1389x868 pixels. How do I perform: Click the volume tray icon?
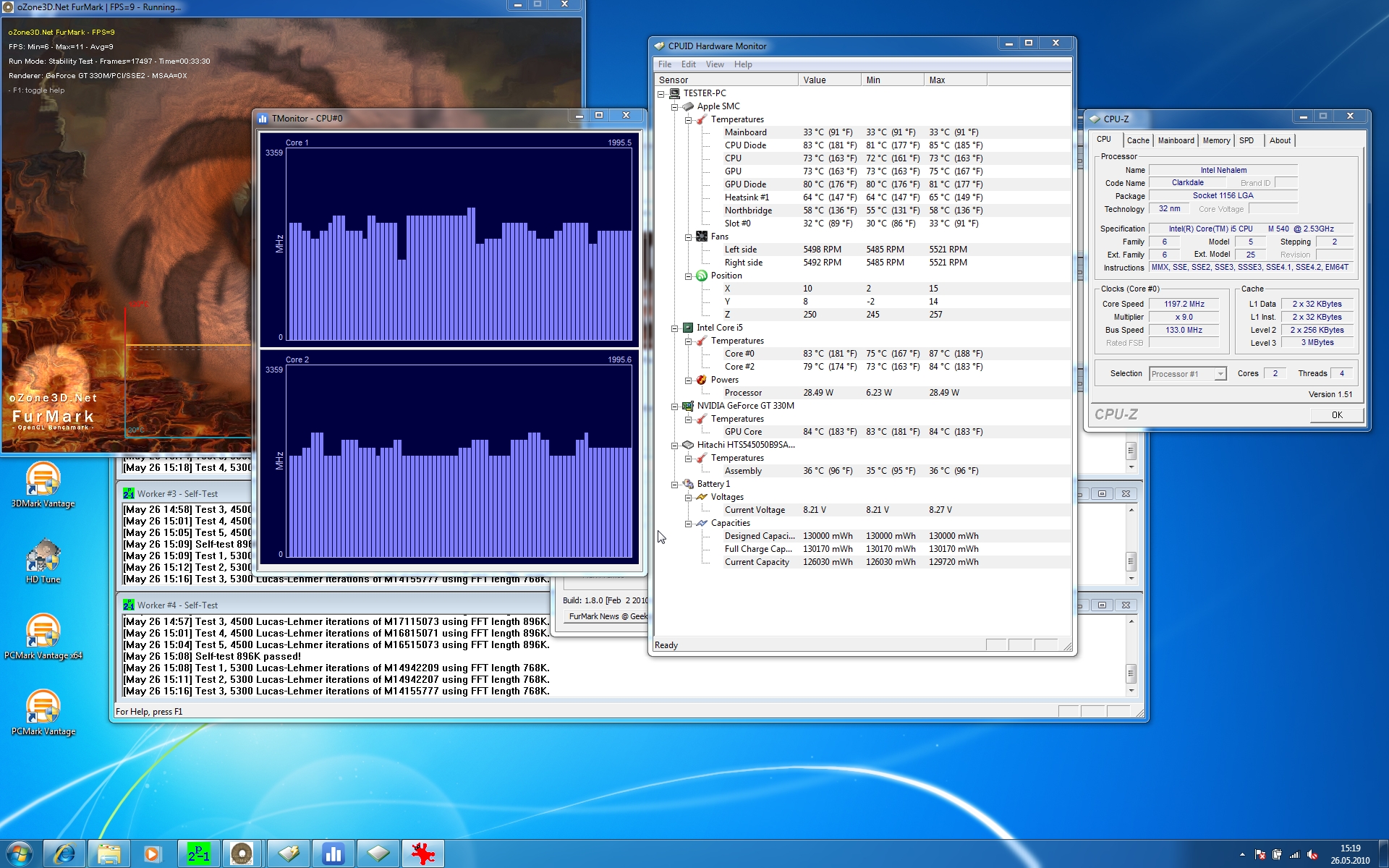[1312, 854]
